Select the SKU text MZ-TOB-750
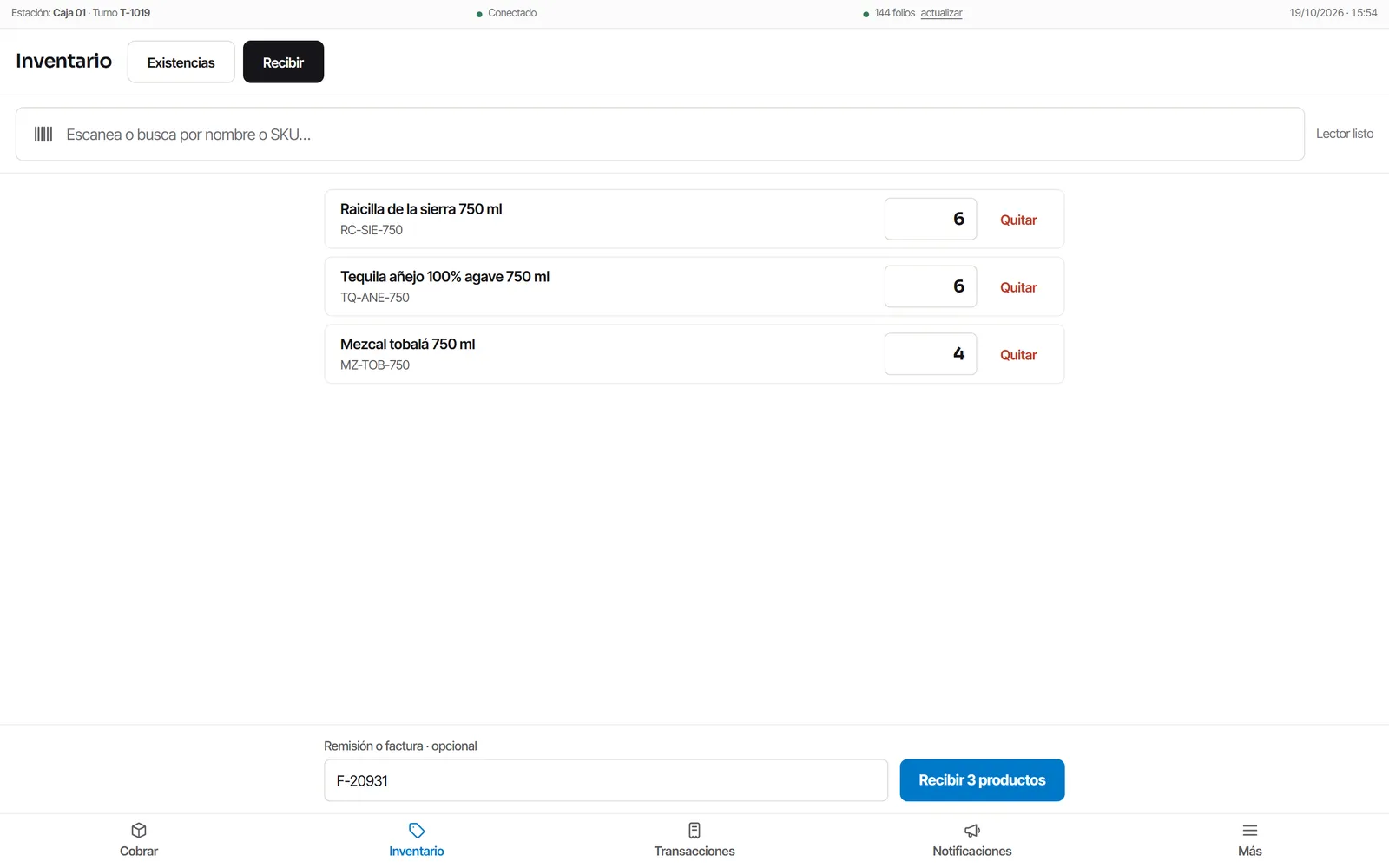1389x868 pixels. tap(375, 365)
